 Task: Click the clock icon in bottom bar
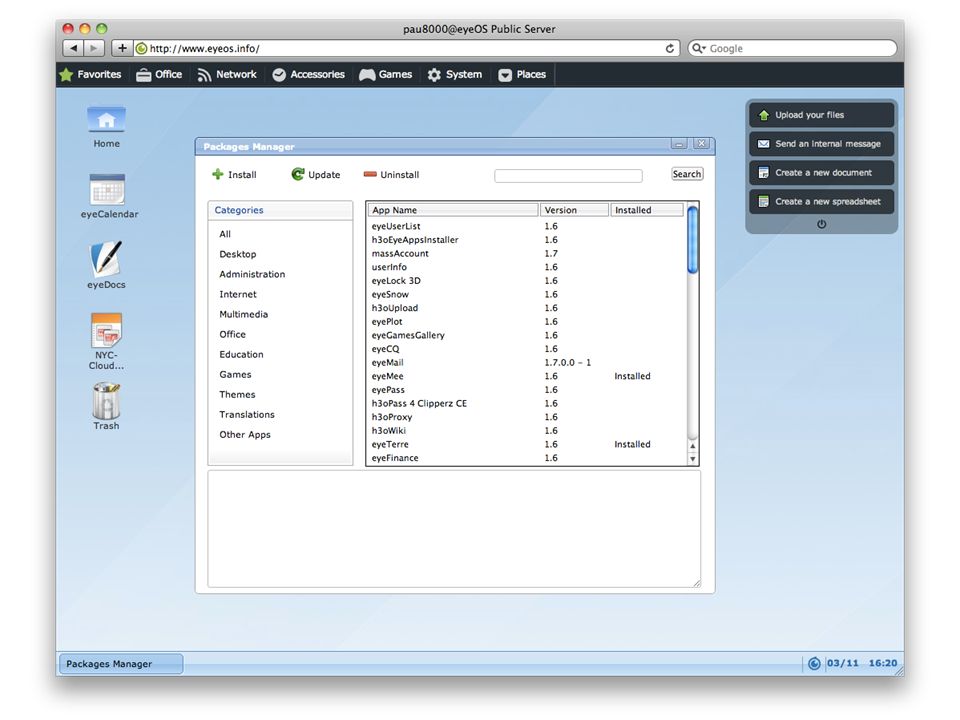click(x=814, y=664)
